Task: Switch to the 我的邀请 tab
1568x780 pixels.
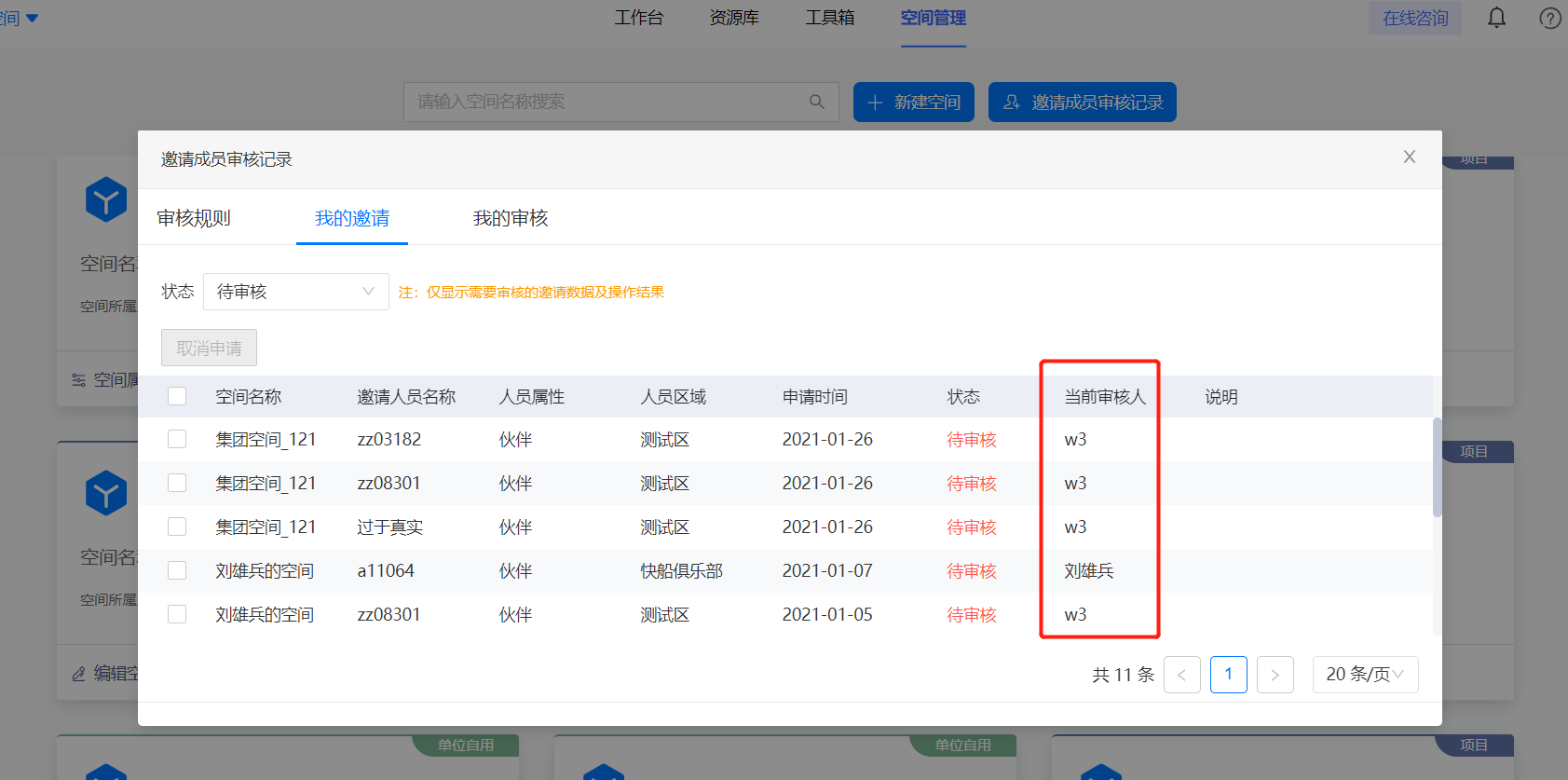Action: [x=352, y=218]
